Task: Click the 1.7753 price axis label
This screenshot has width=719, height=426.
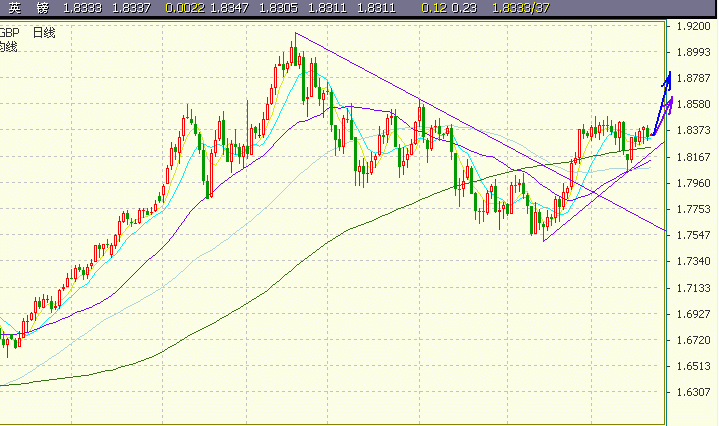Action: (x=693, y=210)
